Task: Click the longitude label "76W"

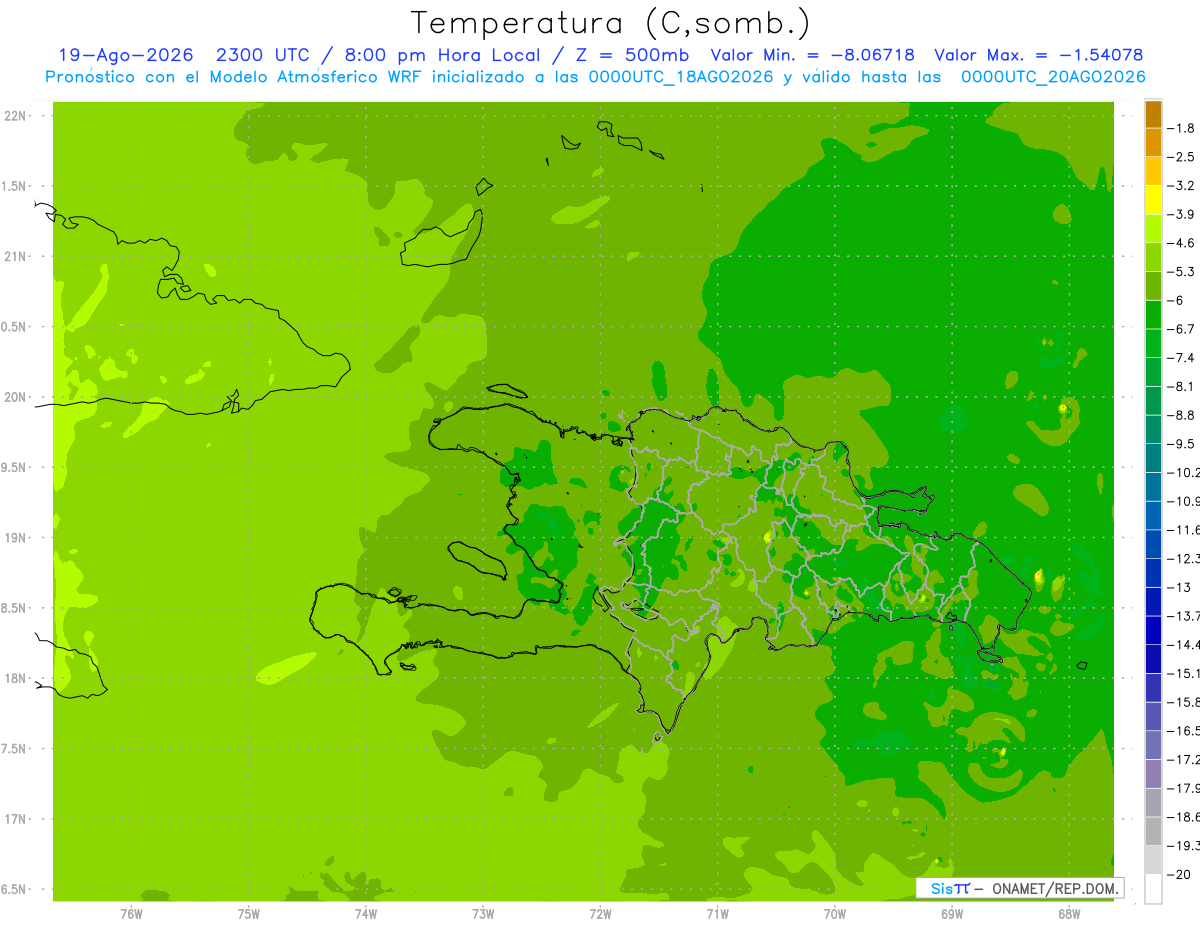Action: coord(131,914)
